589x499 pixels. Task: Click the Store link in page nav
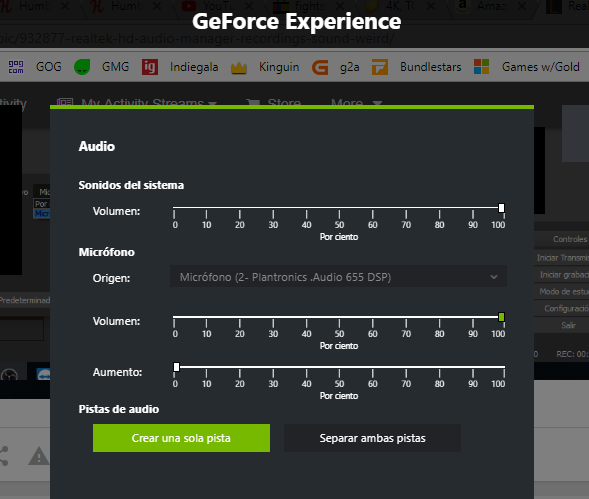273,102
